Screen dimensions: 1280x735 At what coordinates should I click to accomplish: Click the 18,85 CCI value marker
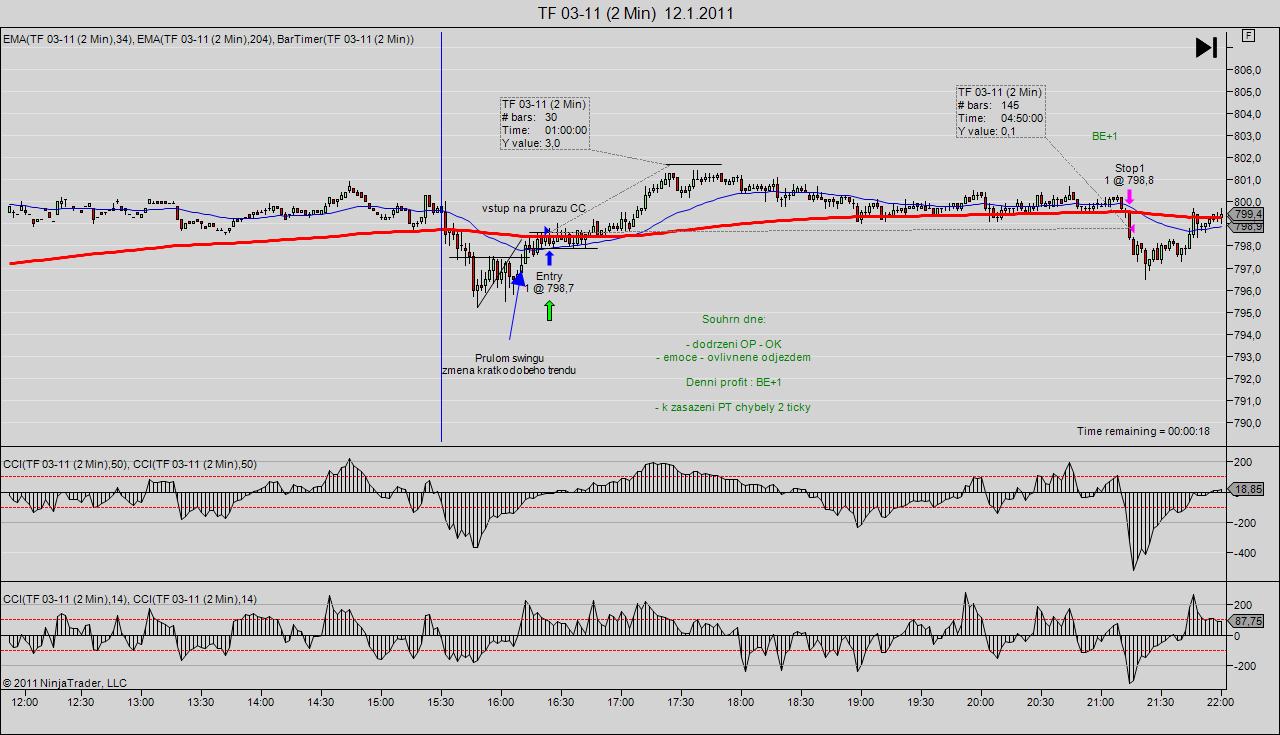[x=1248, y=489]
